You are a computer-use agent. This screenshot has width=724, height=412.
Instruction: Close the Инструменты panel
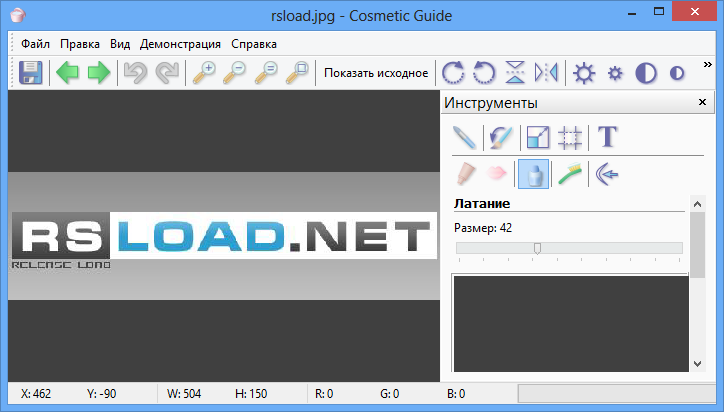pyautogui.click(x=702, y=102)
